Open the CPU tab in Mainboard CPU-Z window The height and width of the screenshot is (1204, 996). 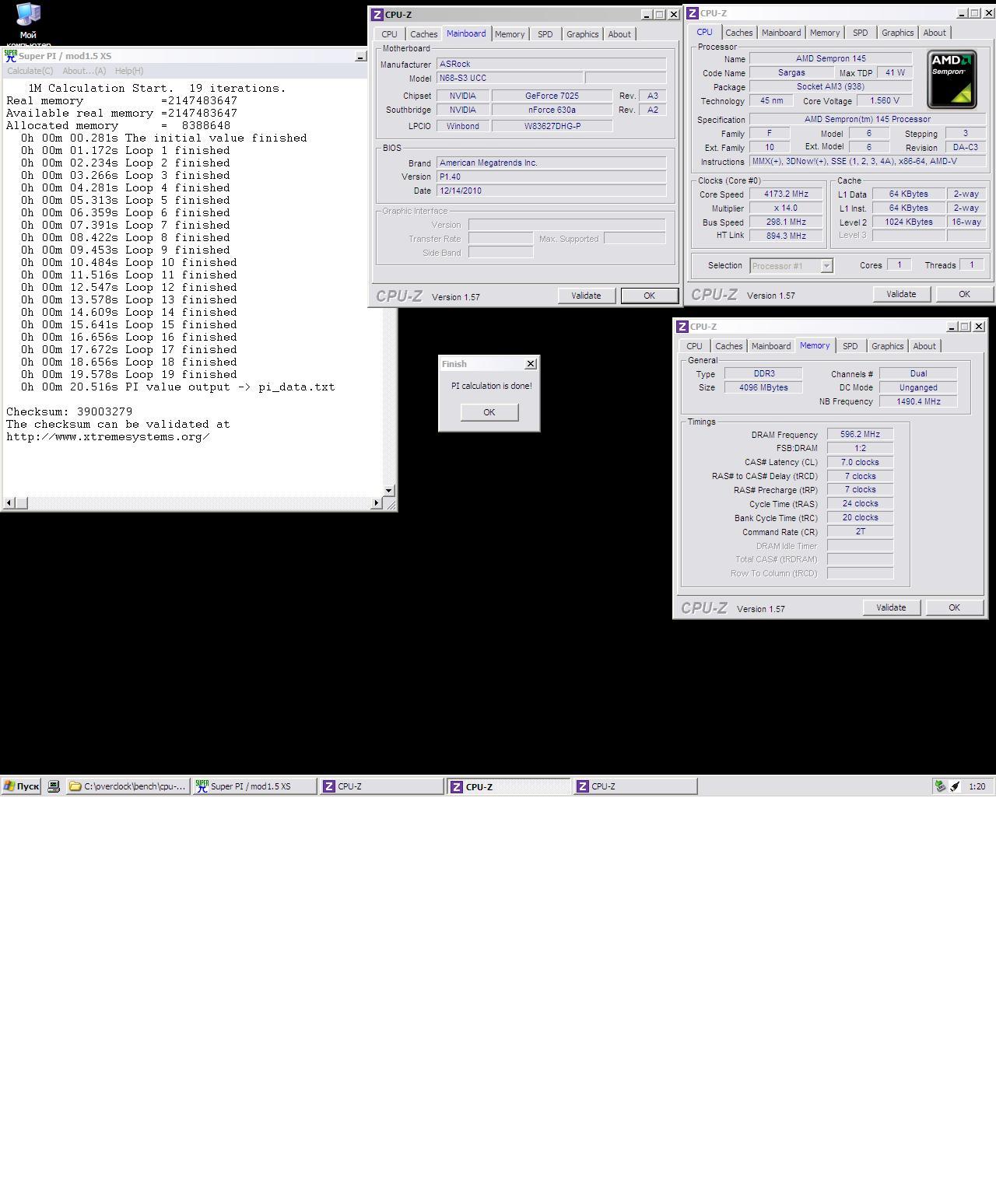point(389,34)
